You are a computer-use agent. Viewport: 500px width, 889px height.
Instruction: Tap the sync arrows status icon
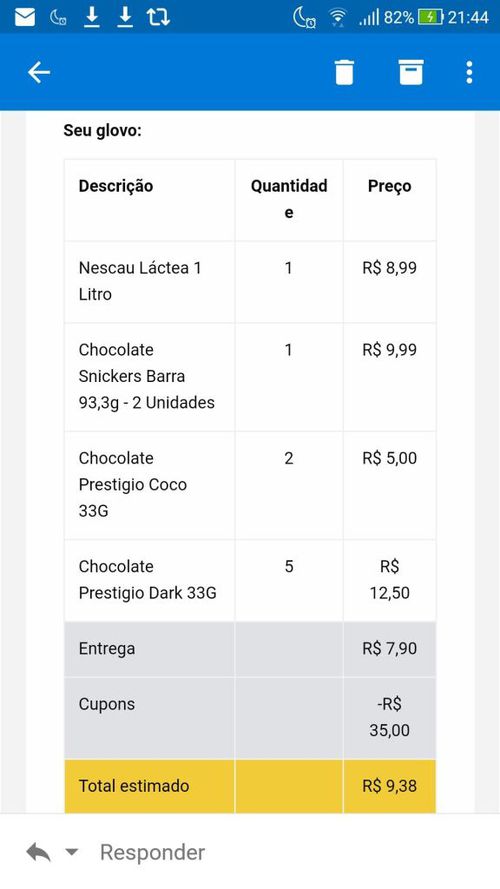click(x=158, y=18)
